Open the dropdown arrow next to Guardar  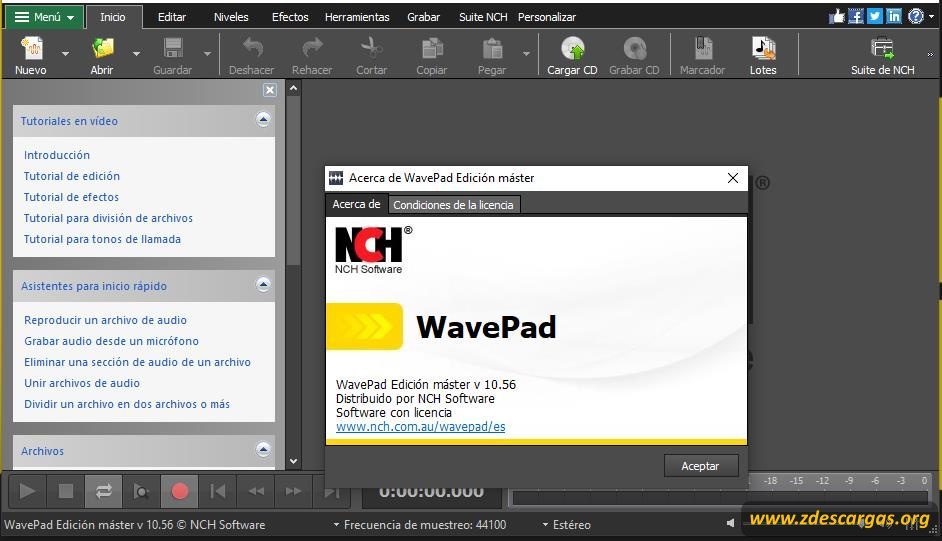click(207, 54)
